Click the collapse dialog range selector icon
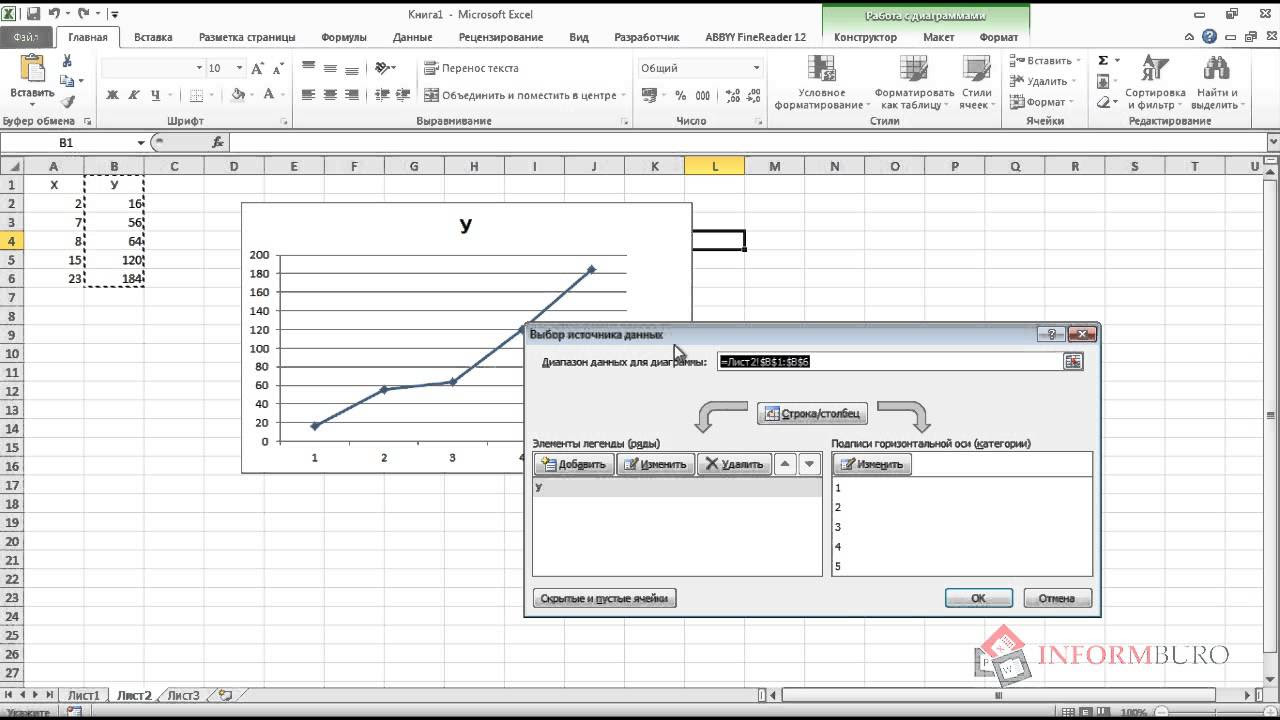 pos(1073,362)
